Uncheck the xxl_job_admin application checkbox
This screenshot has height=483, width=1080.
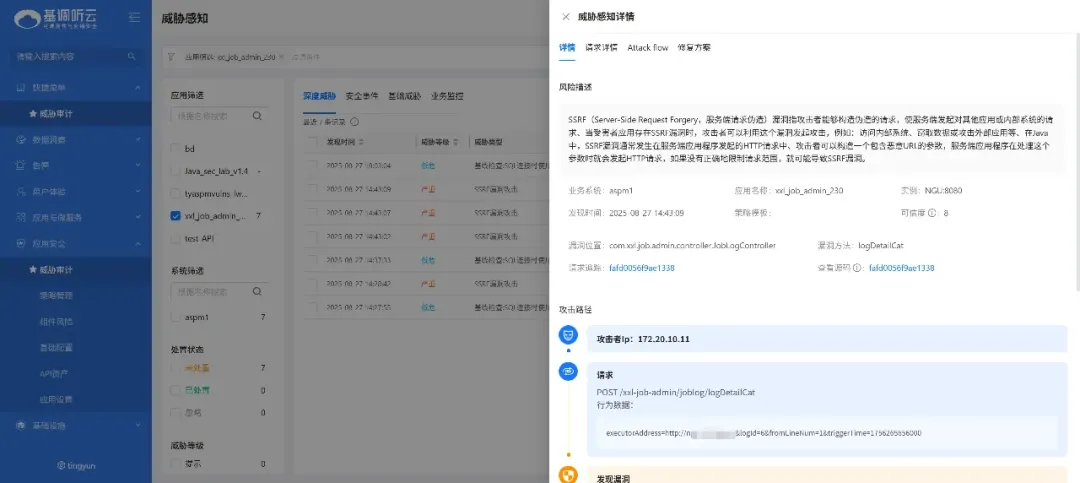tap(176, 216)
